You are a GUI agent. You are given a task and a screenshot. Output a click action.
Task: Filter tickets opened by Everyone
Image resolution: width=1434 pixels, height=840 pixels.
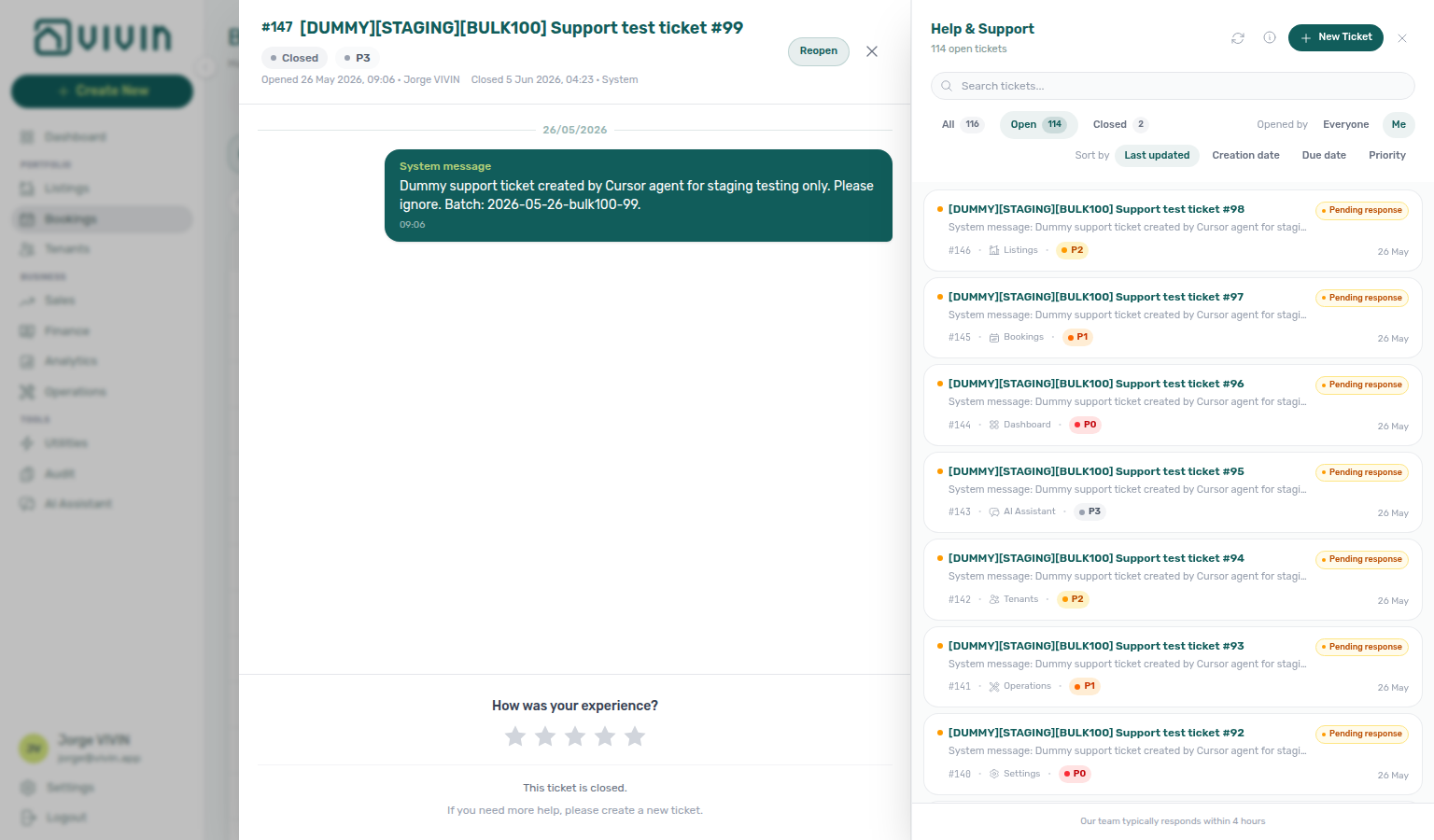(x=1346, y=124)
